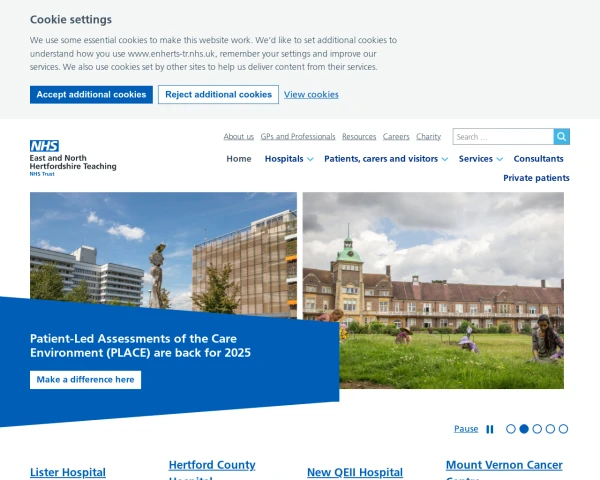
Task: Select the first carousel slide dot
Action: [x=510, y=429]
